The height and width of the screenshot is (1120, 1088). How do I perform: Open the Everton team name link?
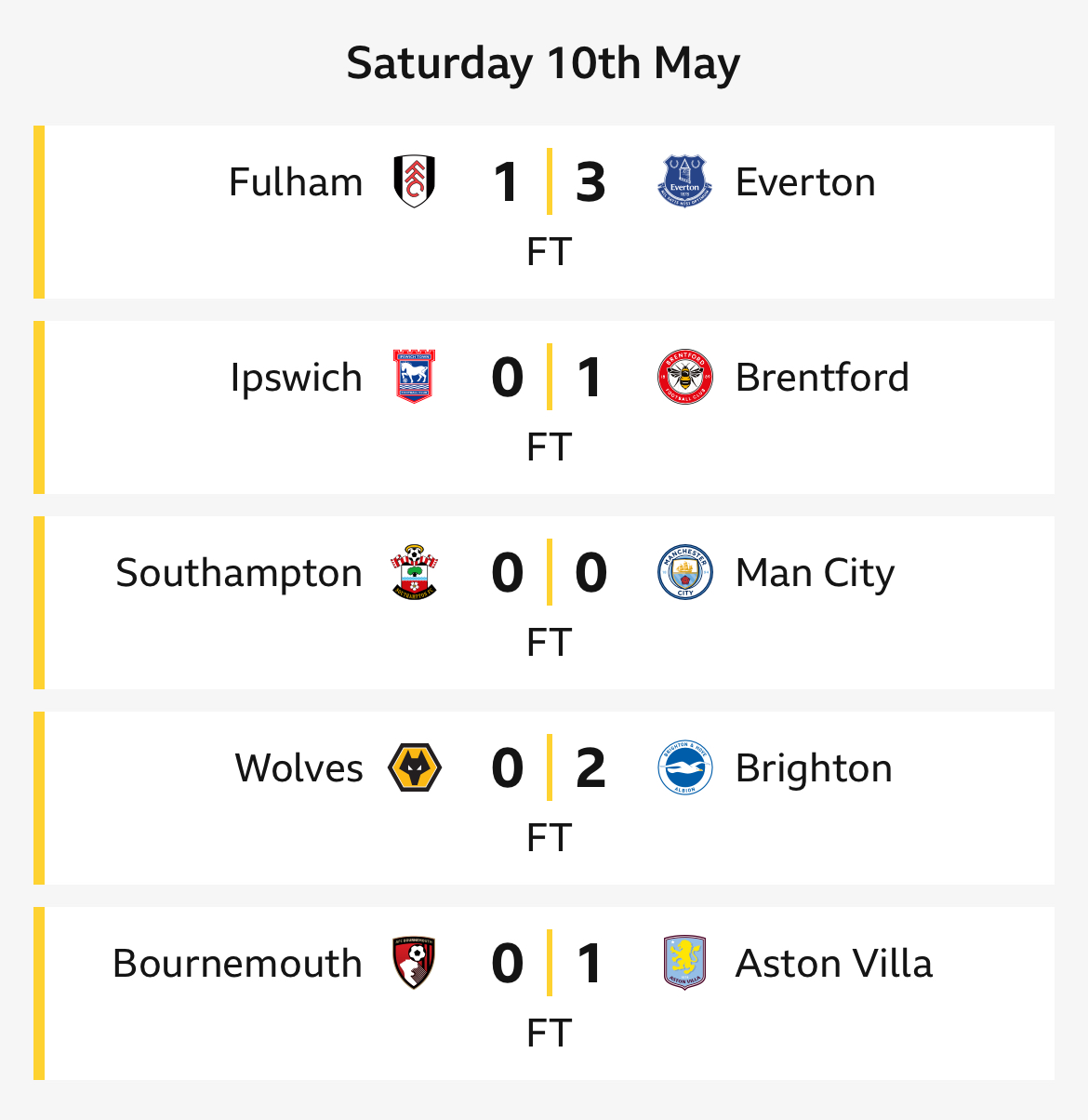pyautogui.click(x=805, y=182)
